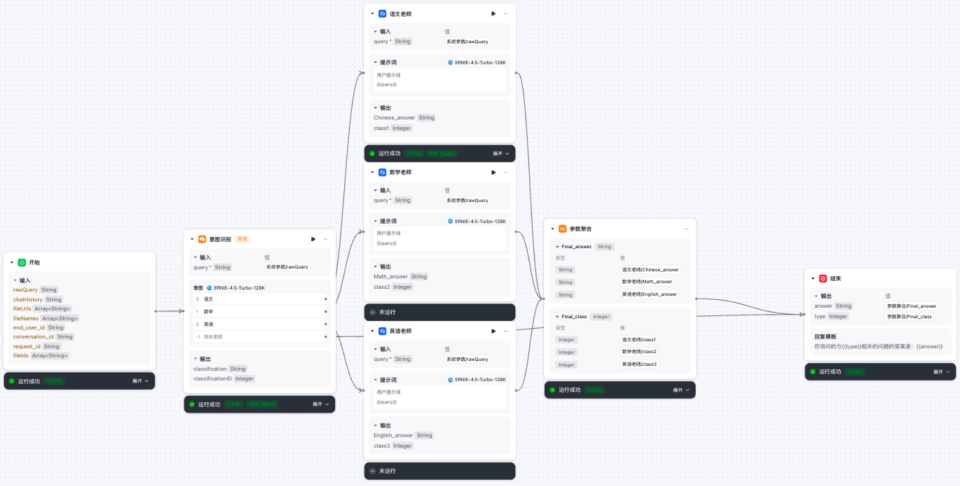The width and height of the screenshot is (960, 486).
Task: Collapse the Final_answer section in 参数聚合
Action: [556, 246]
